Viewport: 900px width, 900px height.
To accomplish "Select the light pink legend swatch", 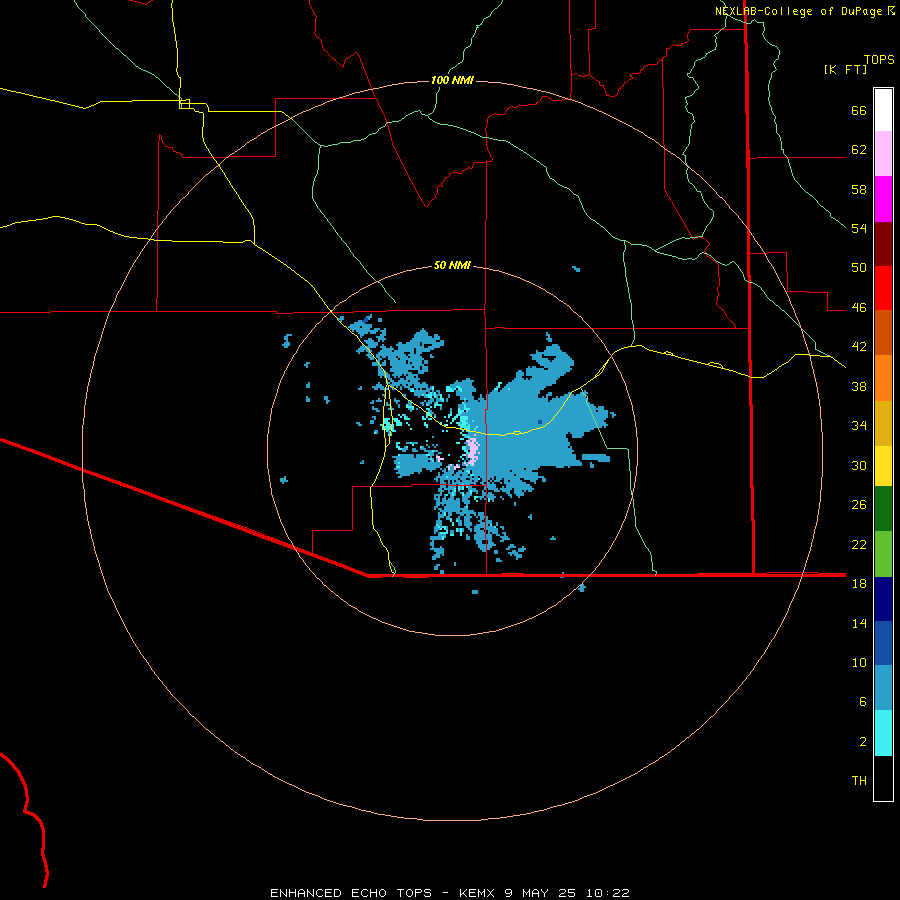I will click(883, 154).
